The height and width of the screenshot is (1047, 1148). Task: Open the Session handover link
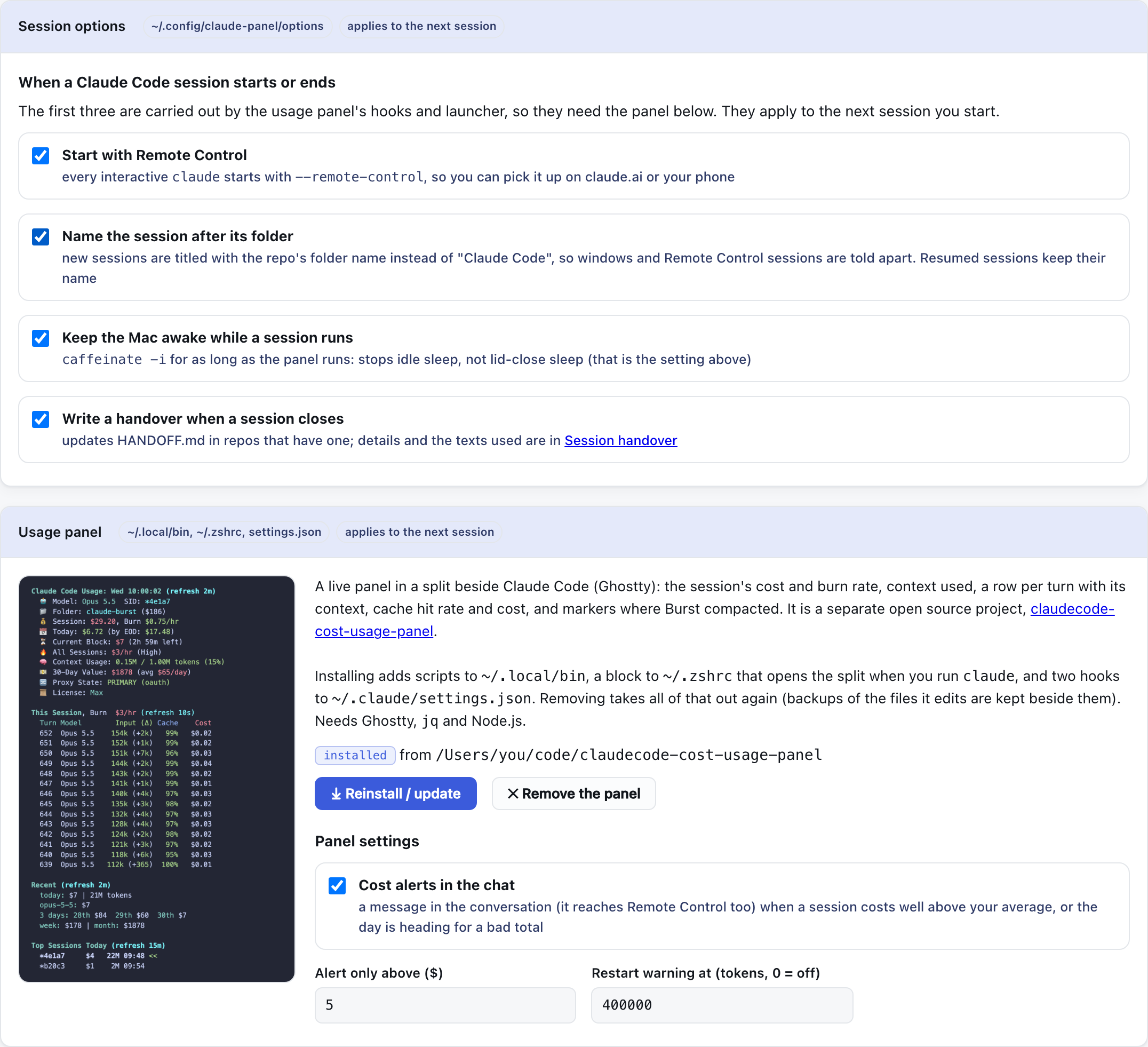coord(621,440)
